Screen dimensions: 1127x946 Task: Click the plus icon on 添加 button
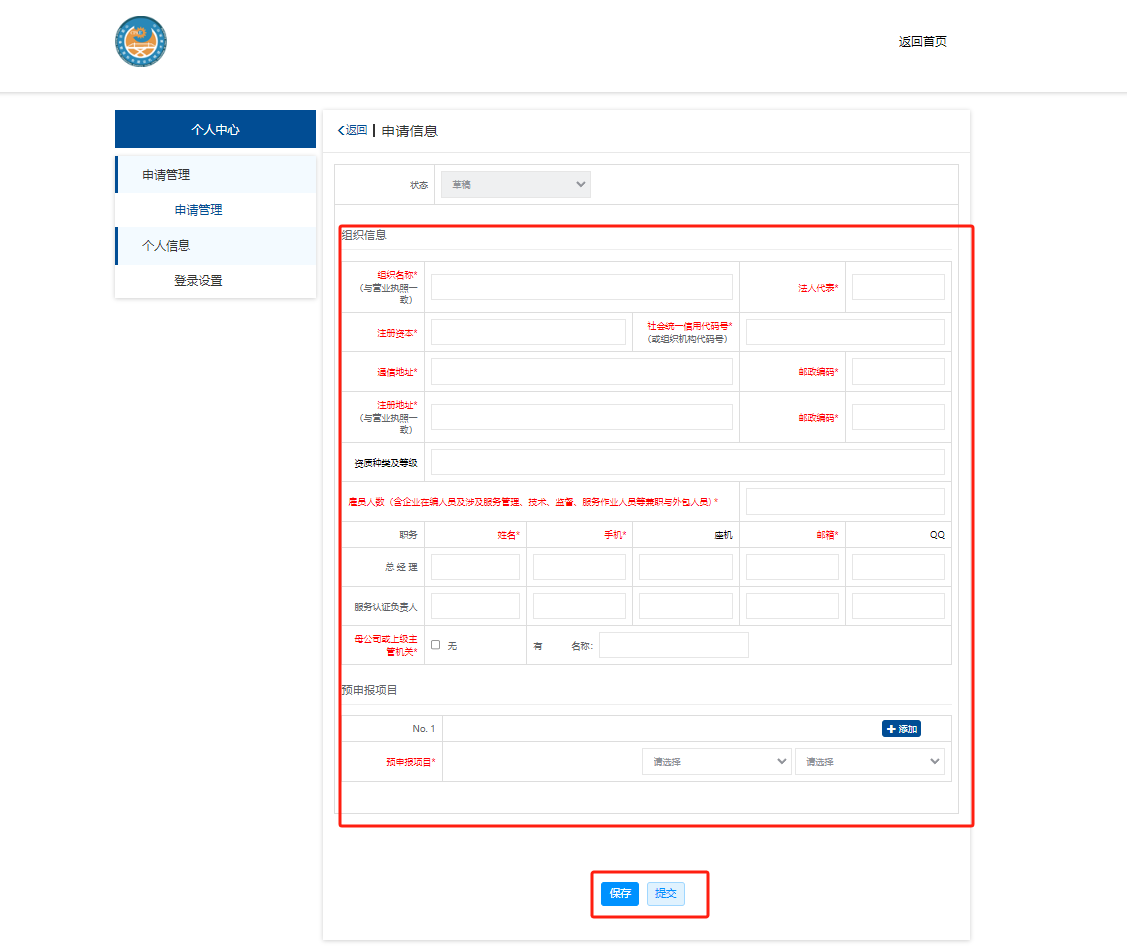point(891,729)
